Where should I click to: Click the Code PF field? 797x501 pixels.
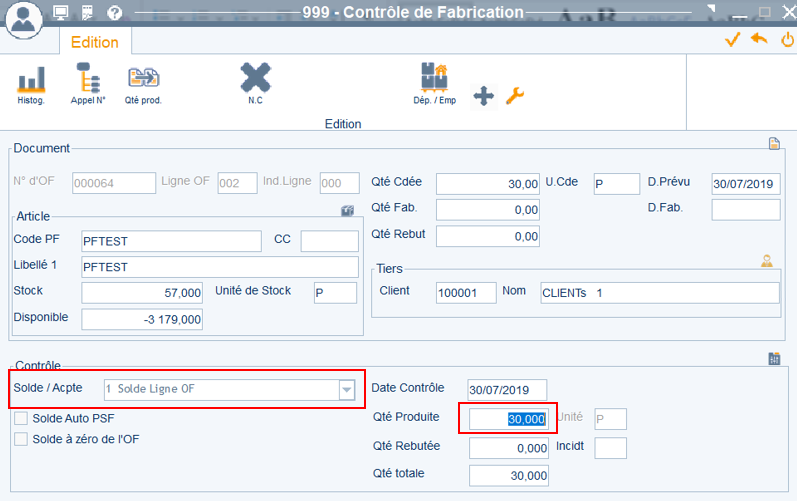tap(171, 241)
